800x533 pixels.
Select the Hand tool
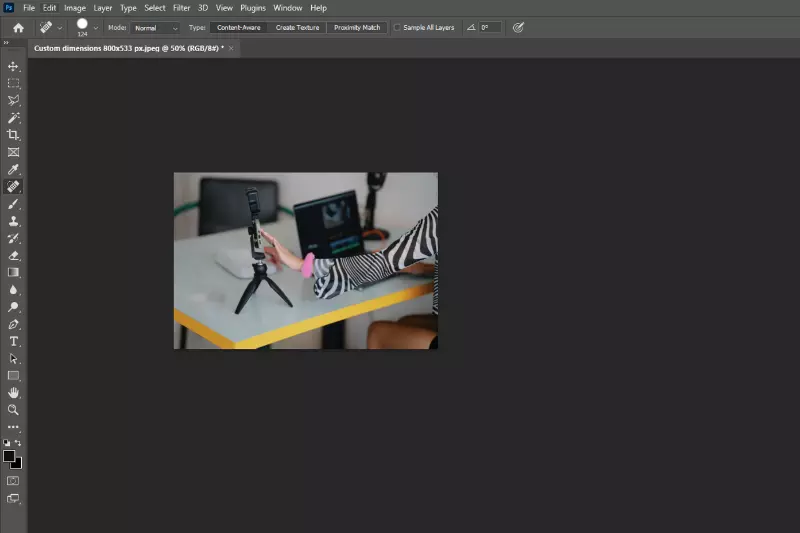point(13,393)
